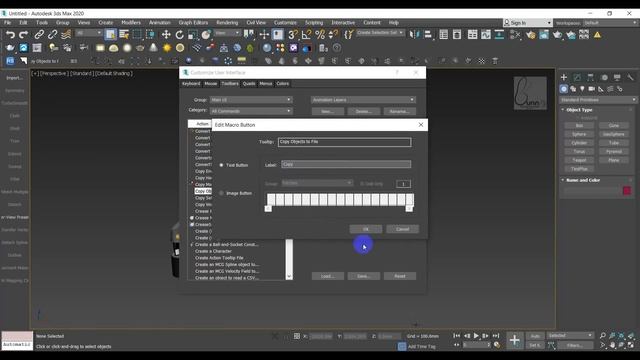Click the yellow sun light icon
This screenshot has height=360, width=640.
(167, 48)
